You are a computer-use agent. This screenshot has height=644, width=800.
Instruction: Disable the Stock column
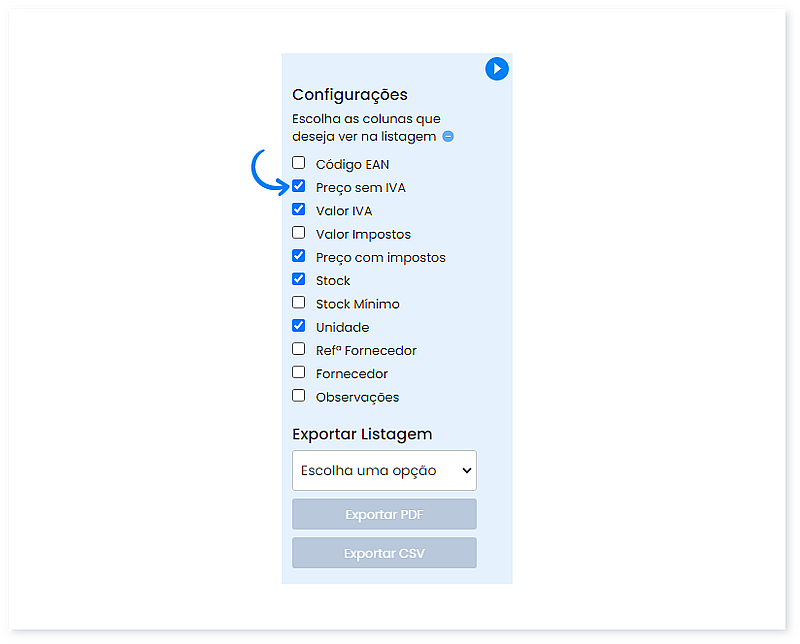point(298,279)
